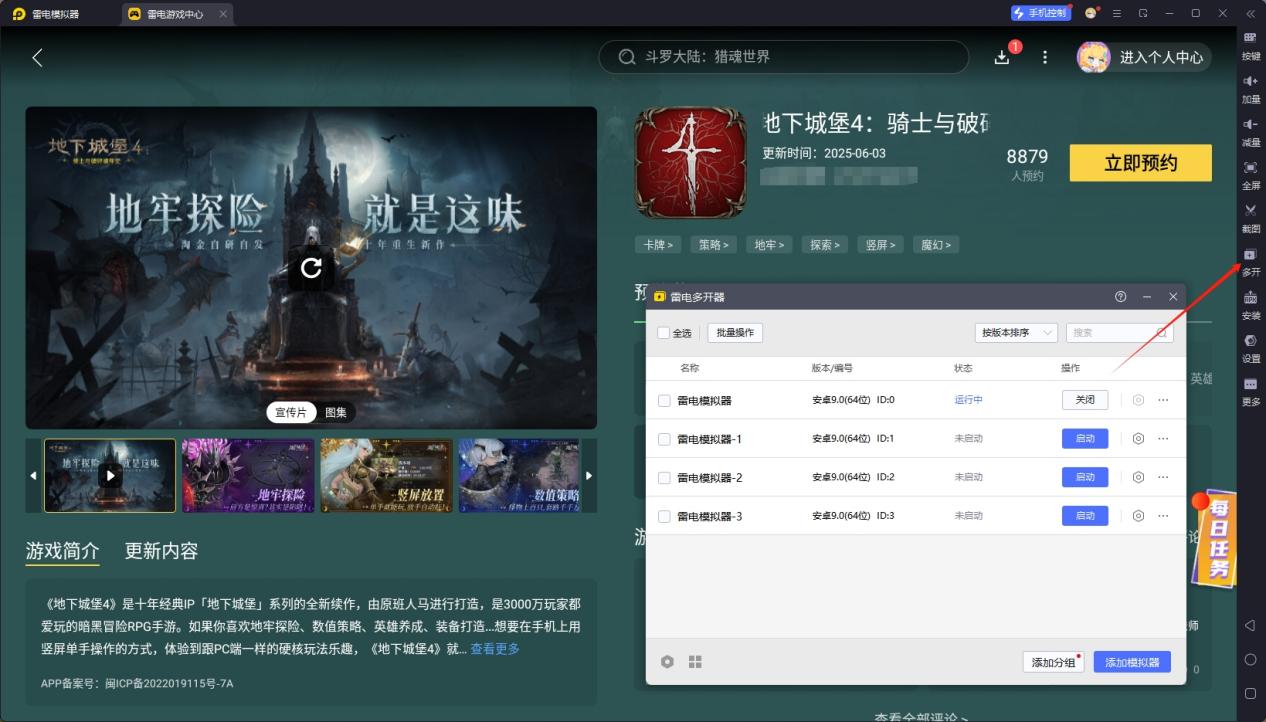The height and width of the screenshot is (722, 1266).
Task: Open more options for 雷电模拟器-3 row
Action: coord(1163,516)
